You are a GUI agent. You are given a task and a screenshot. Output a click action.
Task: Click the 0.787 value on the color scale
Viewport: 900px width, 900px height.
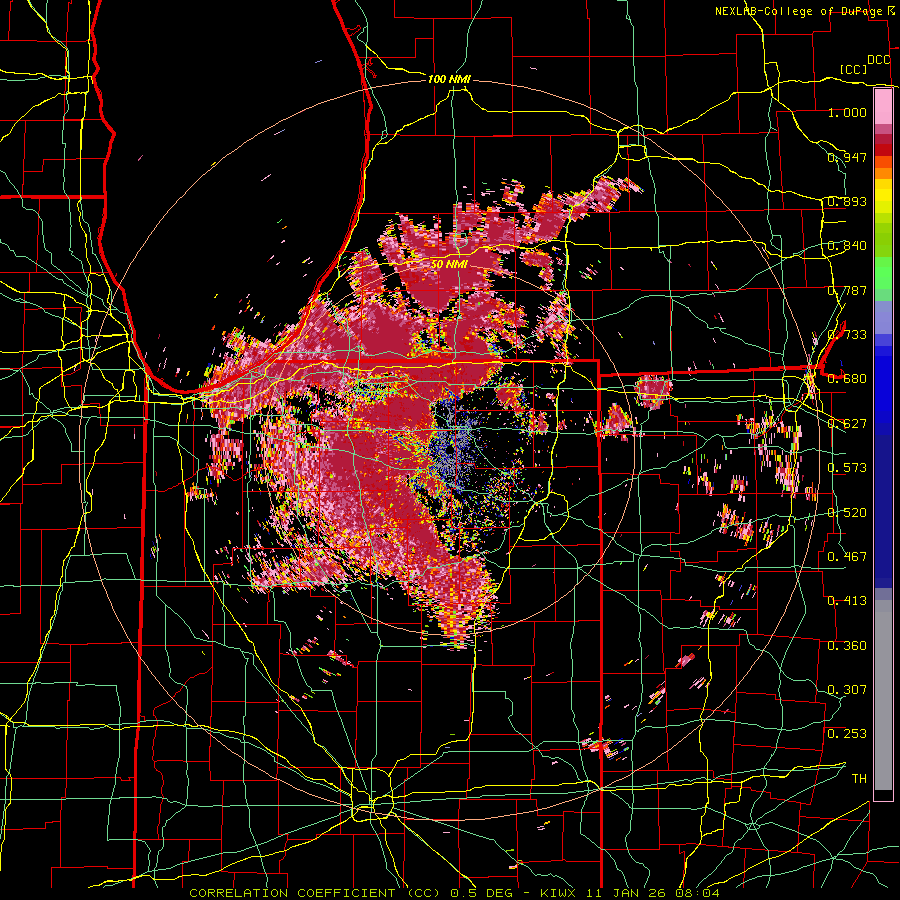[x=847, y=290]
